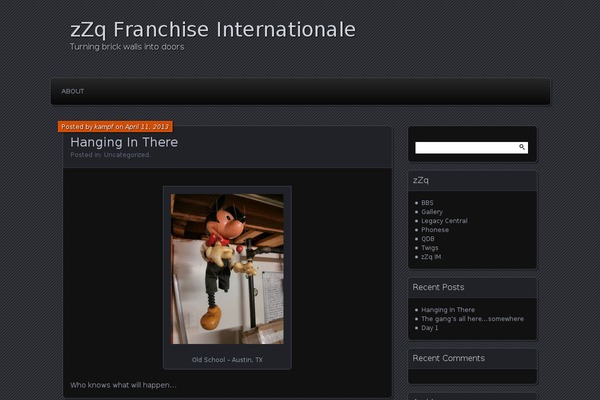Focus the sidebar search field
600x400 pixels.
click(x=471, y=147)
